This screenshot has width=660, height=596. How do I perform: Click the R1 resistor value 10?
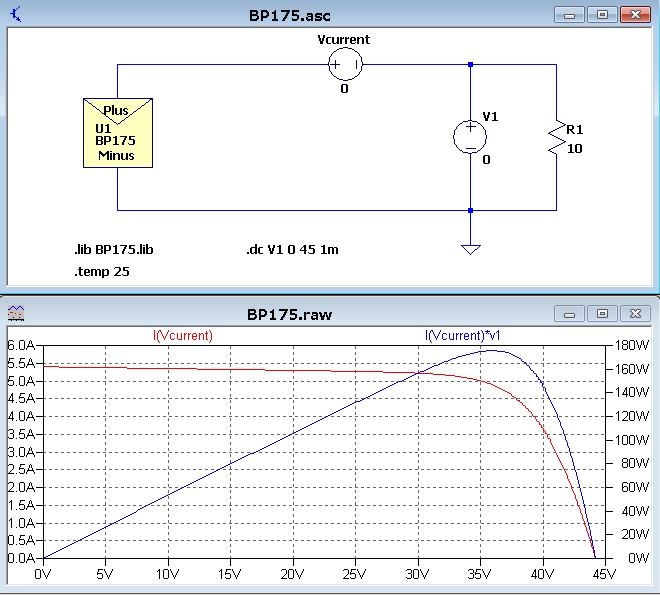[575, 149]
